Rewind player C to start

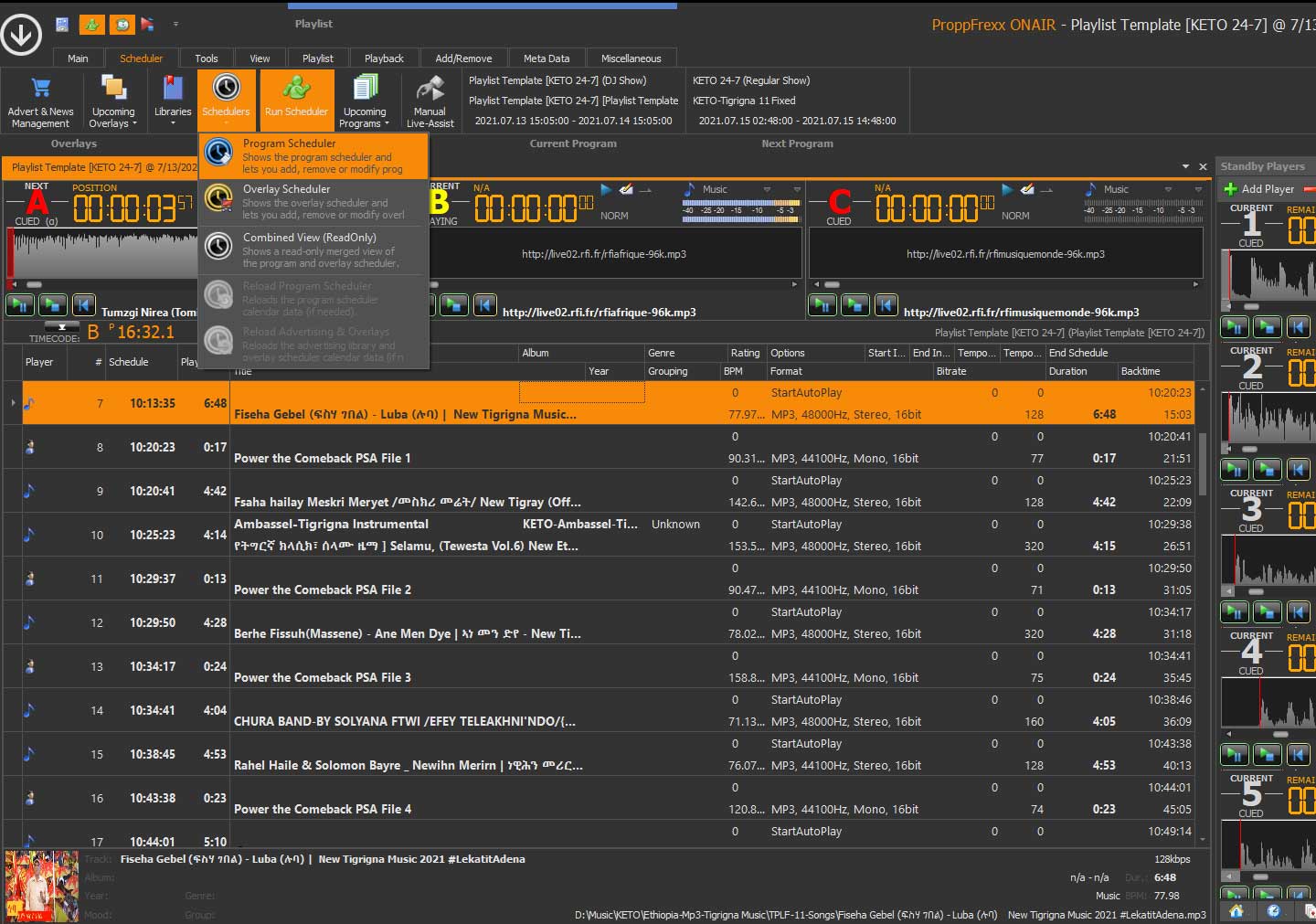[x=886, y=305]
